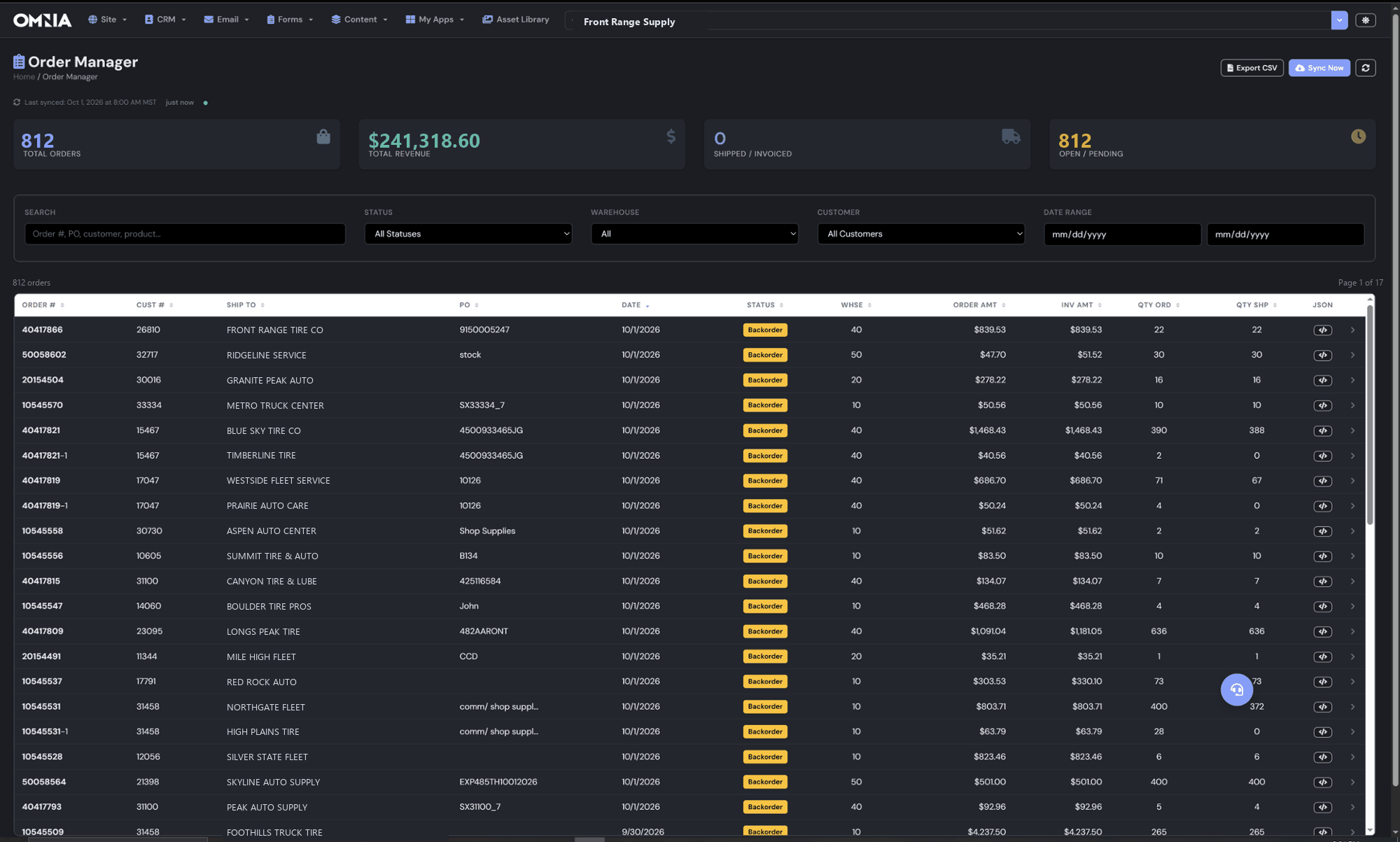
Task: View JSON for order 10545556
Action: pos(1322,556)
